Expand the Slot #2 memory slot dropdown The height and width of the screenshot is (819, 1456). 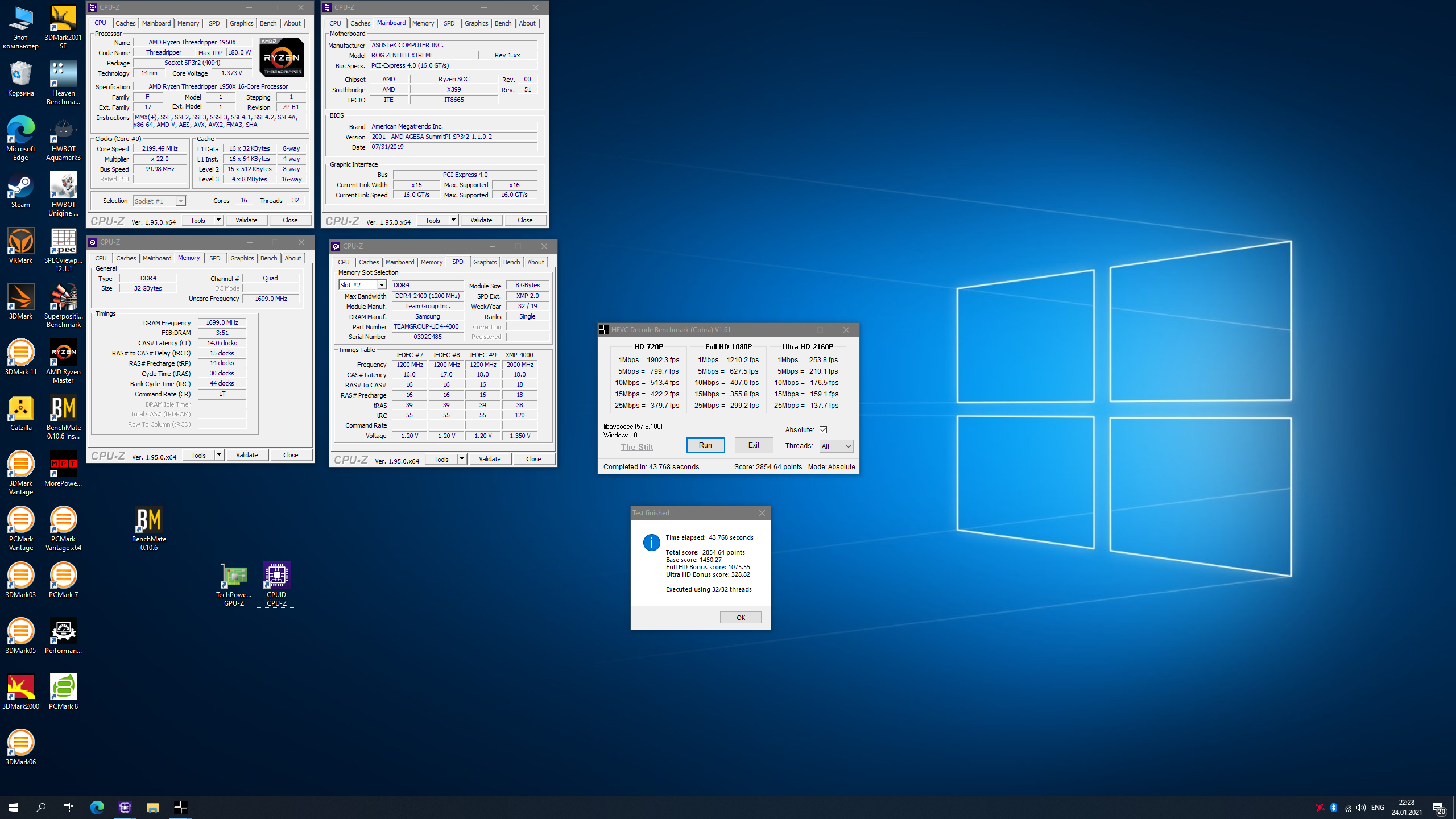tap(363, 285)
